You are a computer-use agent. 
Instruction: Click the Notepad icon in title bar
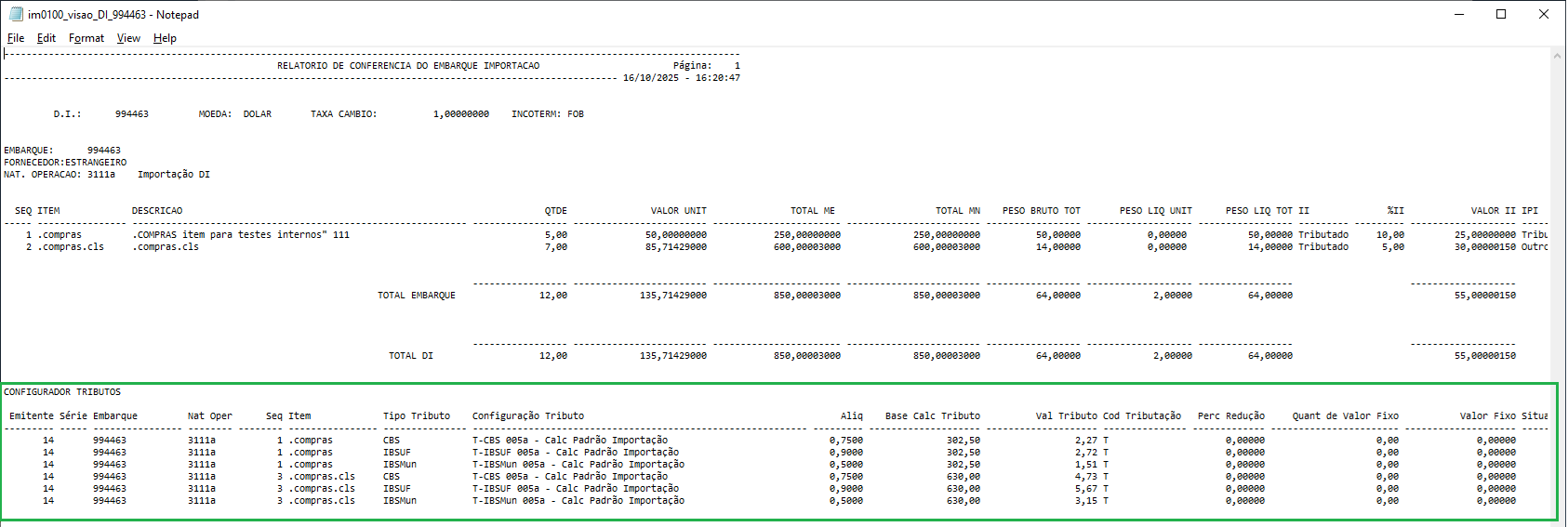pos(15,14)
